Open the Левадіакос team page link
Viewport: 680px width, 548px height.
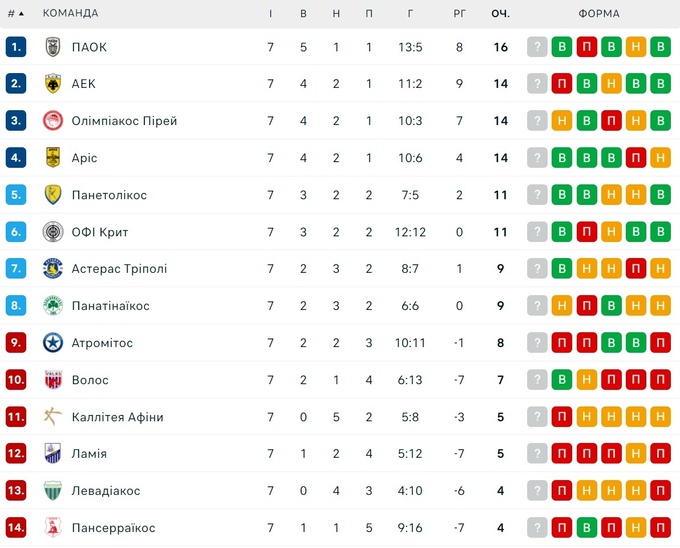tap(106, 491)
